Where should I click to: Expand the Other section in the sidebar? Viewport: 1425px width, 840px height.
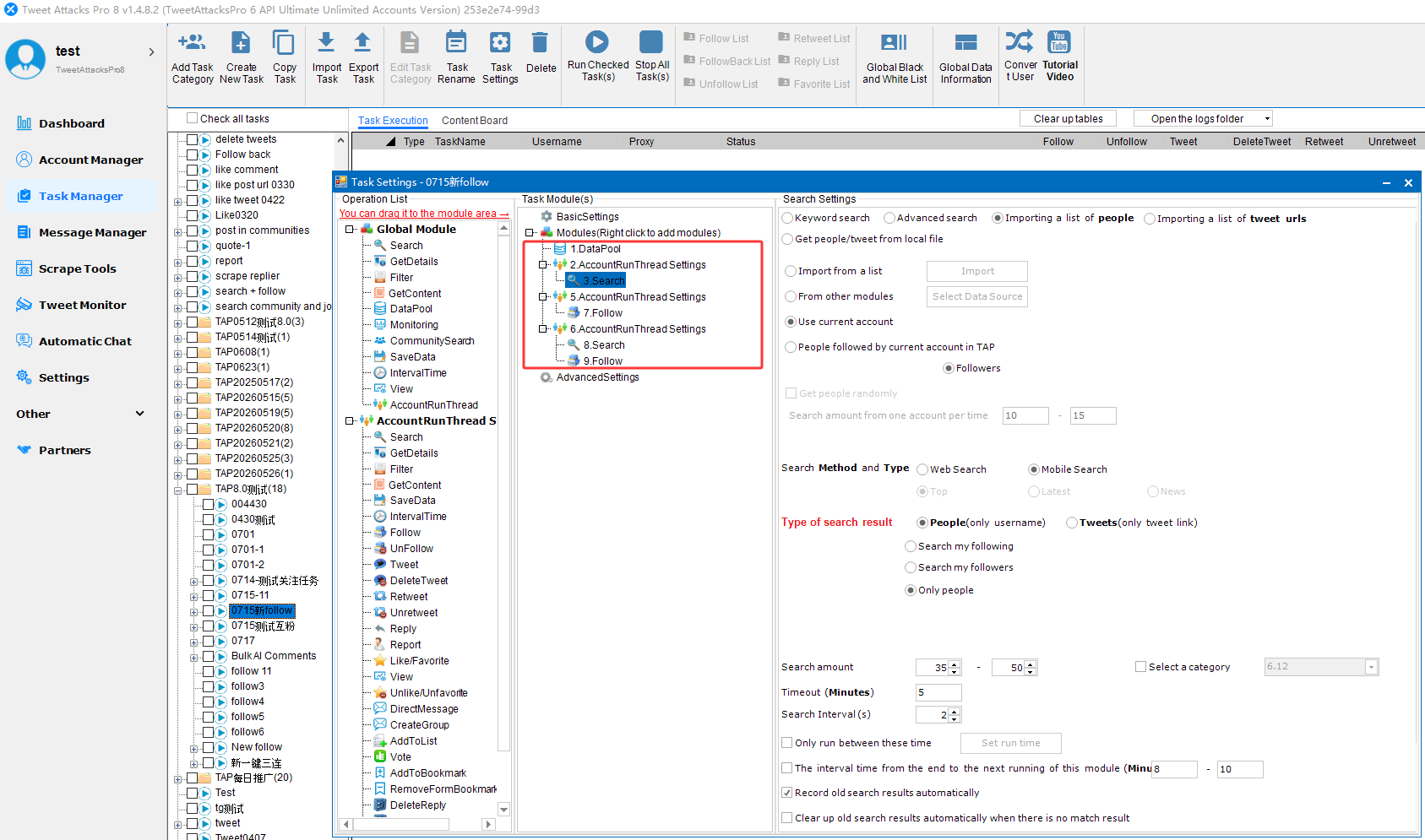pos(139,414)
